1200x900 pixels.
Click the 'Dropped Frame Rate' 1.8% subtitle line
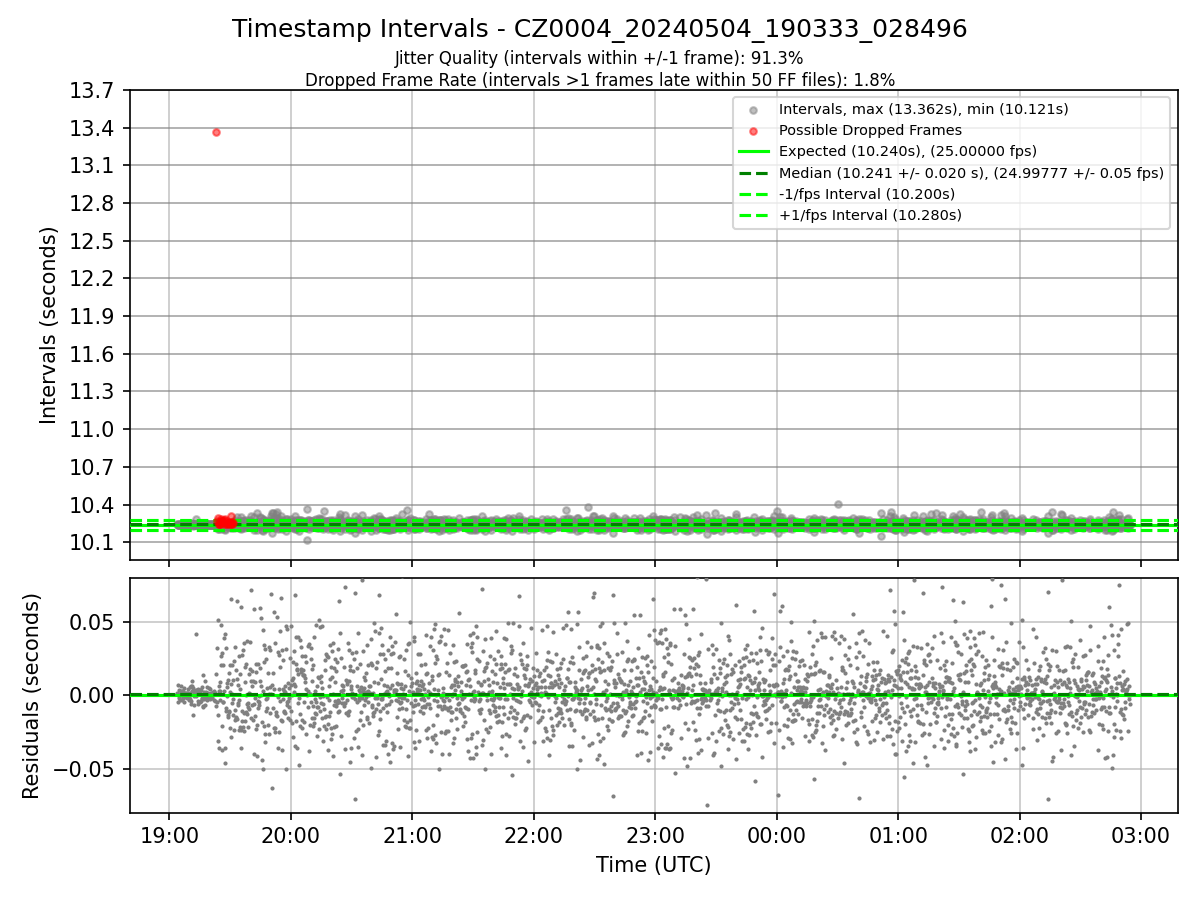[x=599, y=80]
